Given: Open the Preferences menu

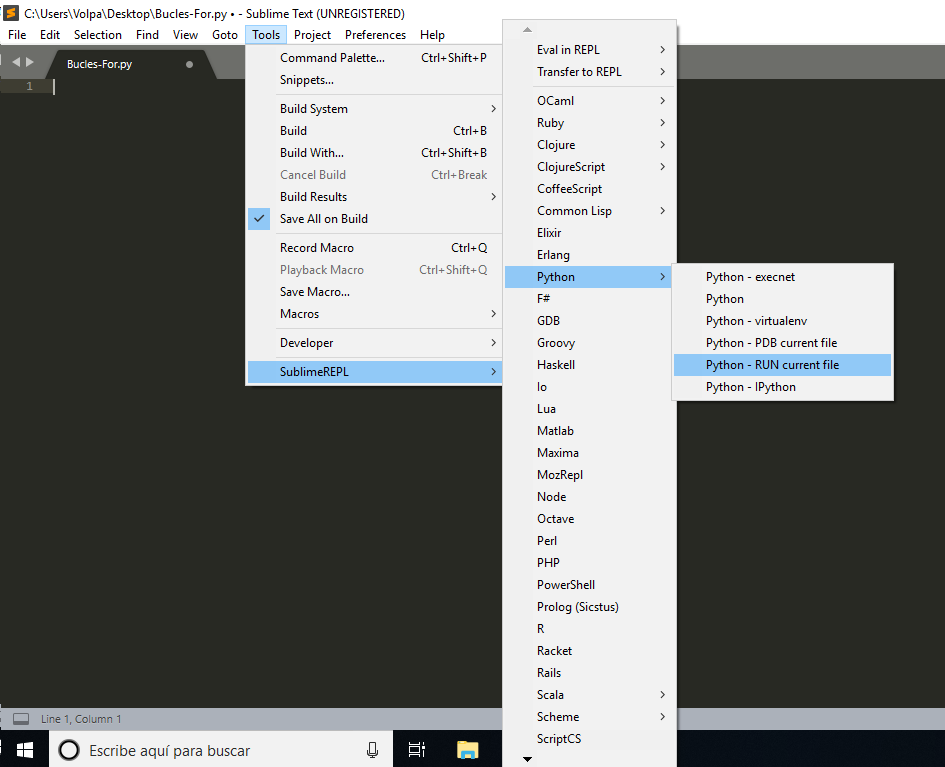Looking at the screenshot, I should click(375, 35).
